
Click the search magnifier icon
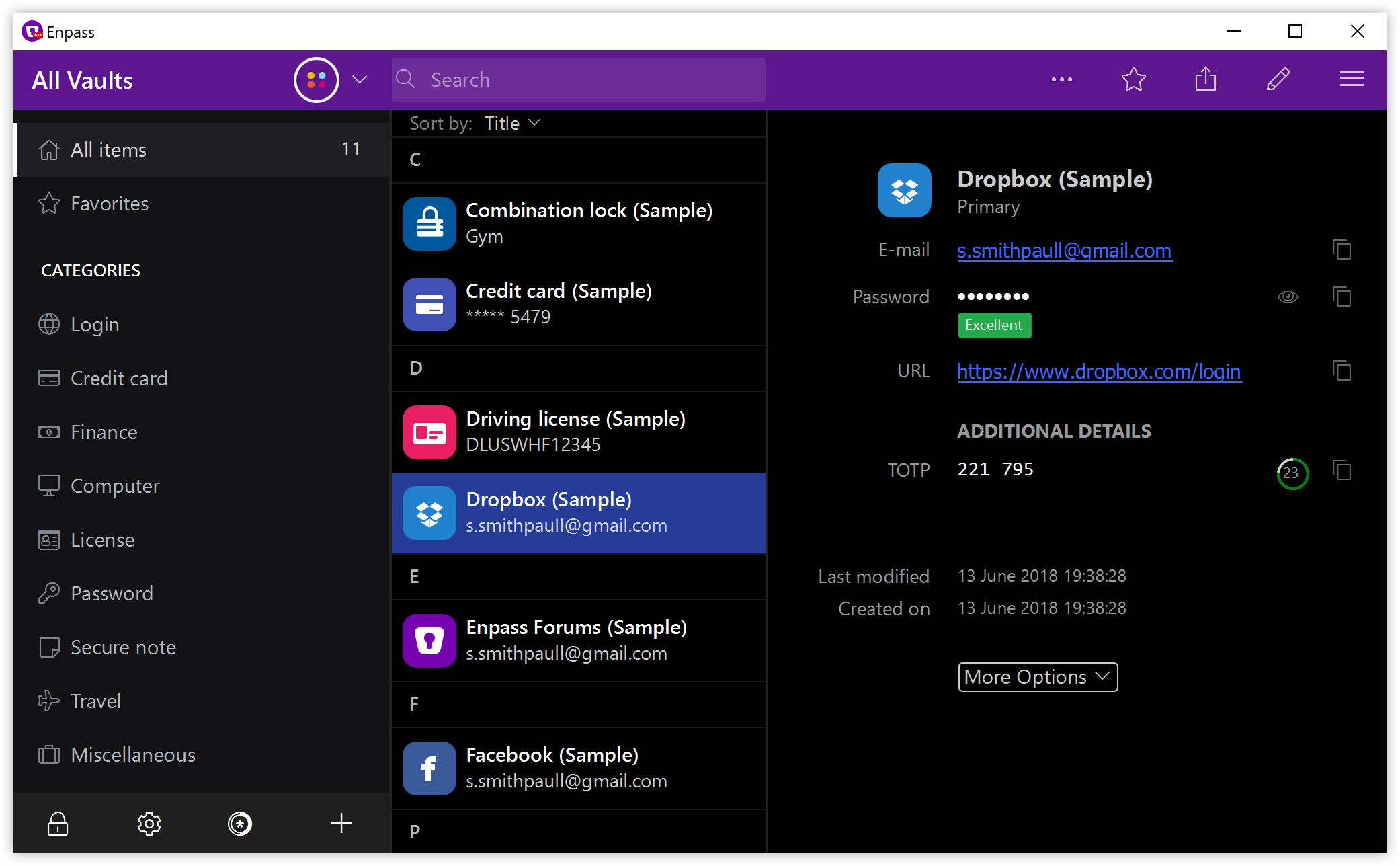tap(405, 79)
